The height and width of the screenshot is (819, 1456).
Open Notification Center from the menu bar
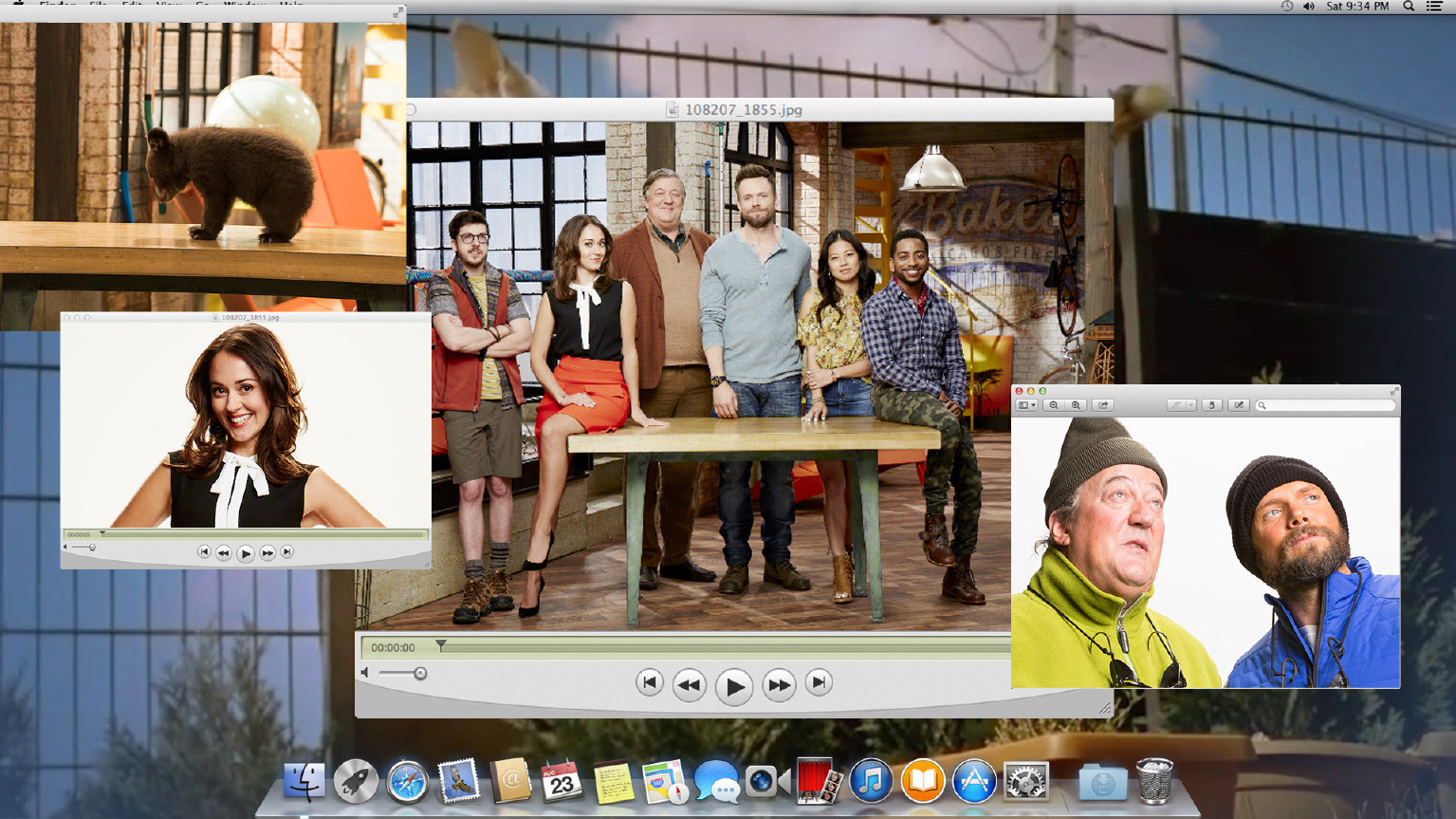point(1435,6)
